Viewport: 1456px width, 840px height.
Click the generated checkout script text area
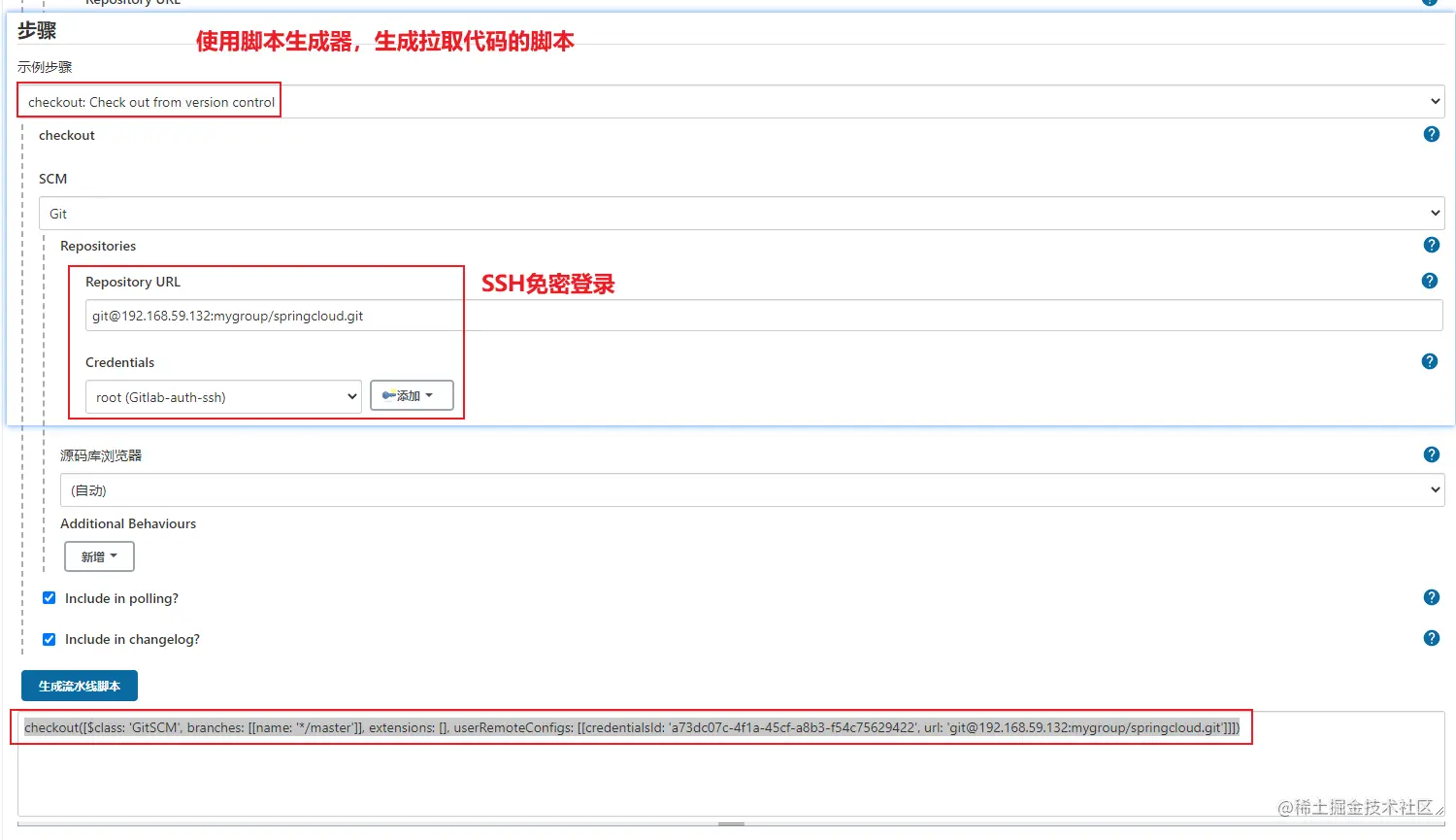coord(731,763)
